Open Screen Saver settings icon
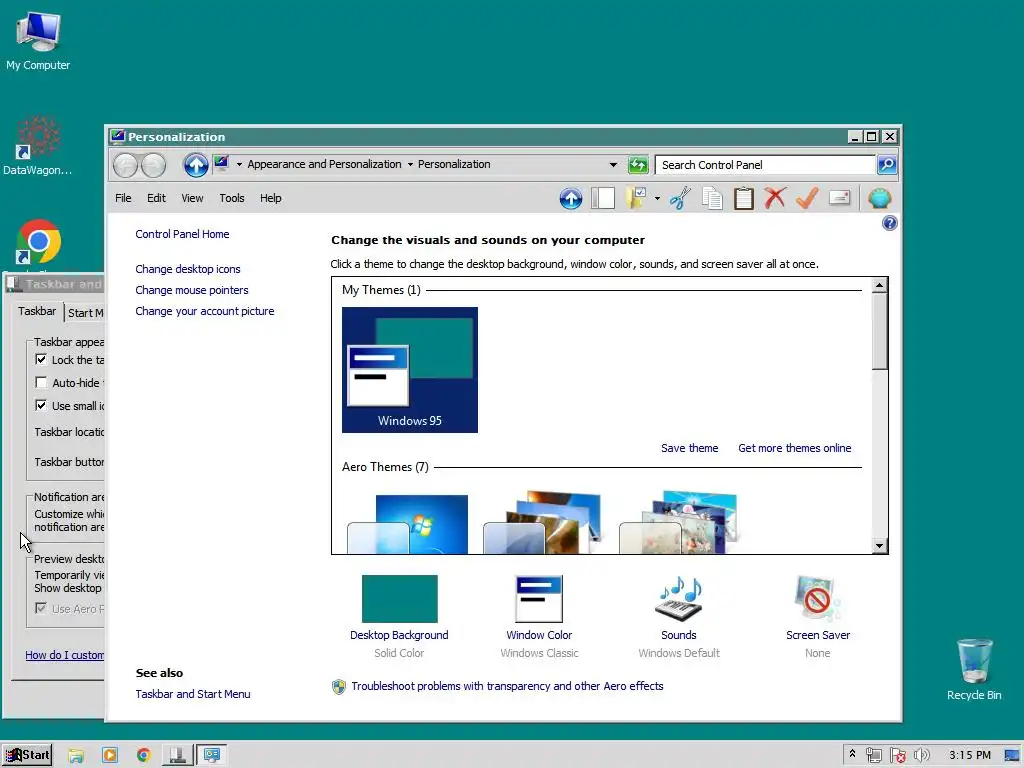This screenshot has height=768, width=1024. tap(818, 599)
